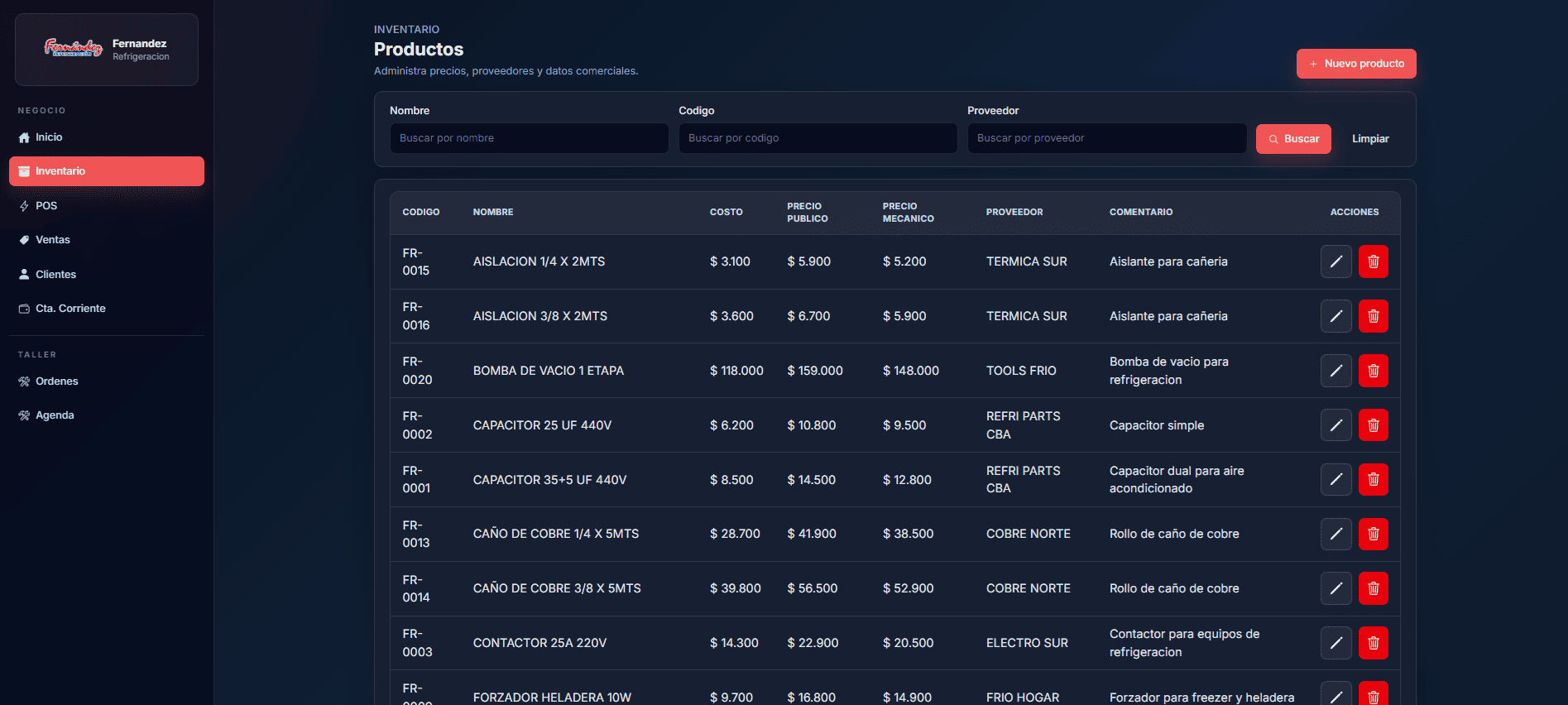
Task: Edit CAPACITOR 35+5 UF 440V product
Action: click(1335, 479)
